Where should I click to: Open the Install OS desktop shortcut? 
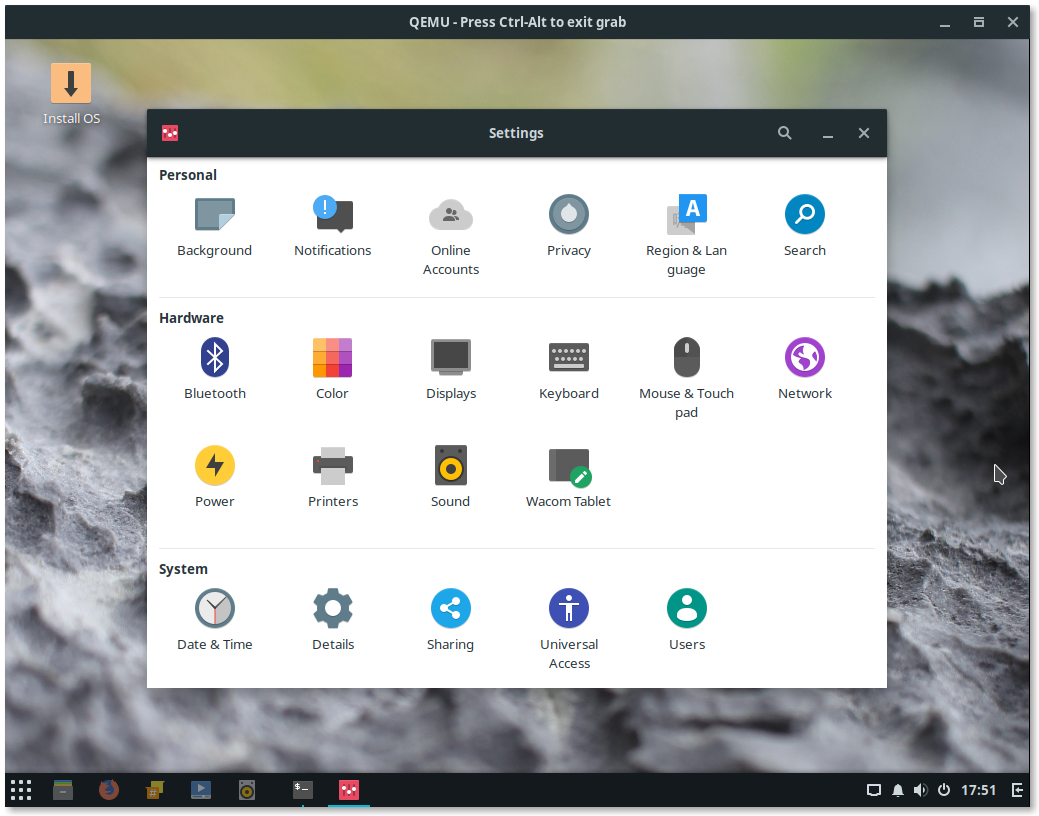[x=71, y=94]
